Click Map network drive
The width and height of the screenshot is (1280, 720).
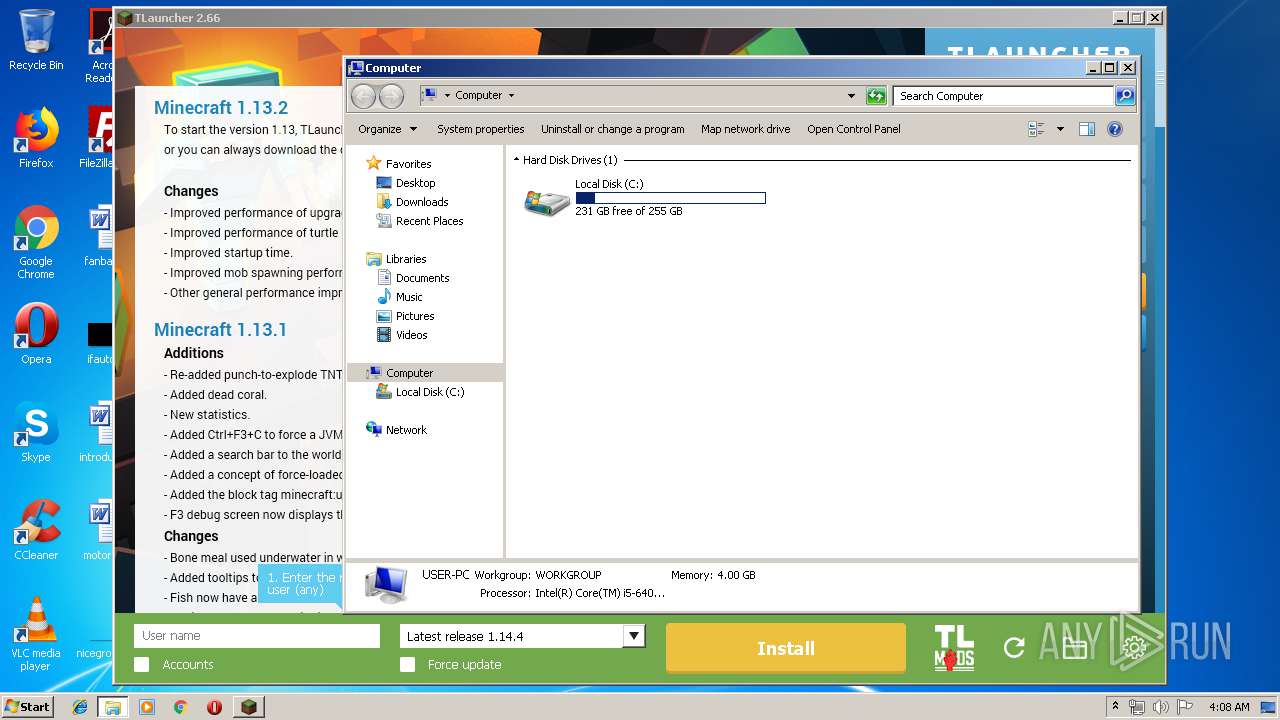745,129
